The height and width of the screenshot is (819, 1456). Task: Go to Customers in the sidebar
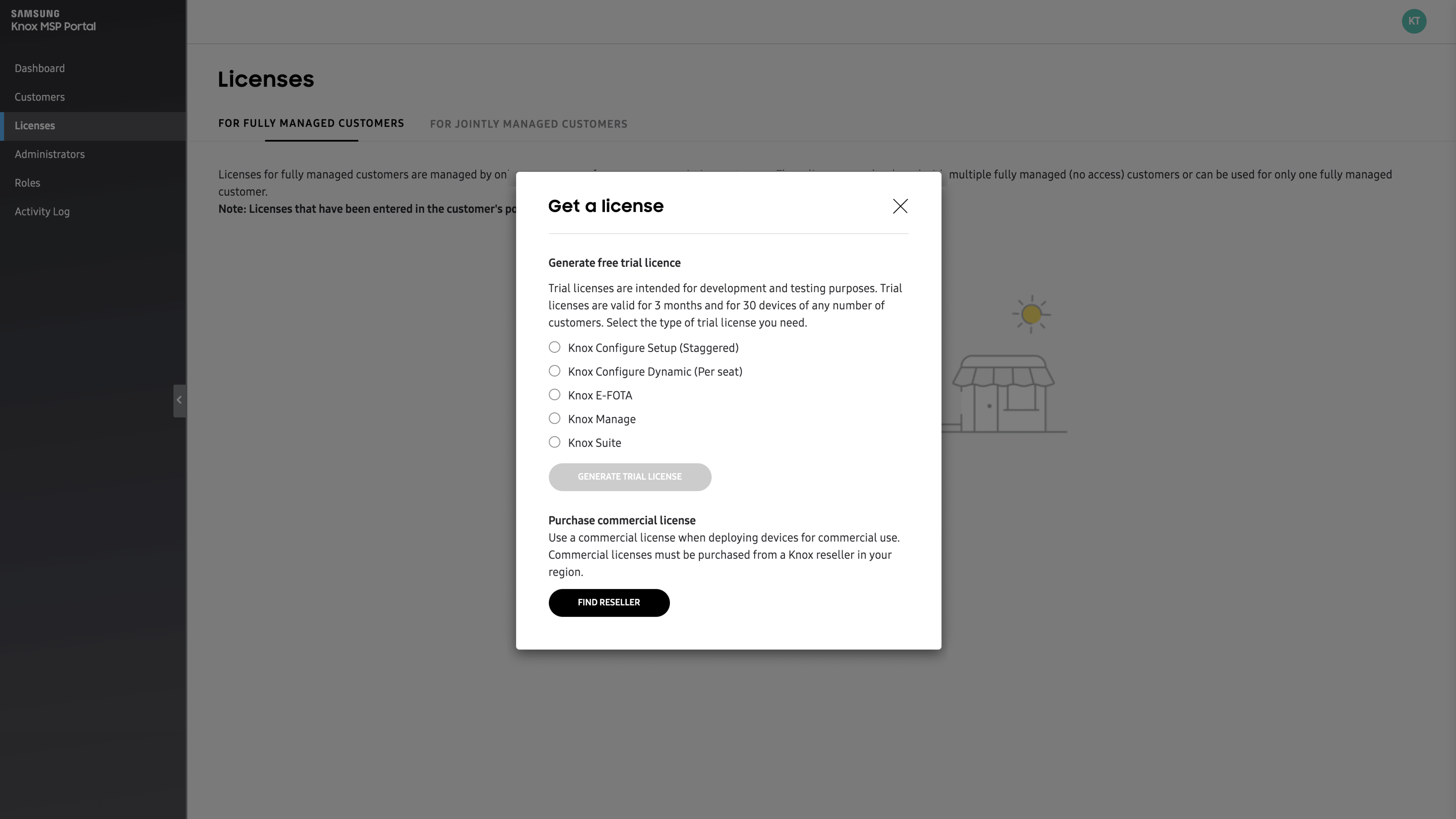(x=39, y=97)
